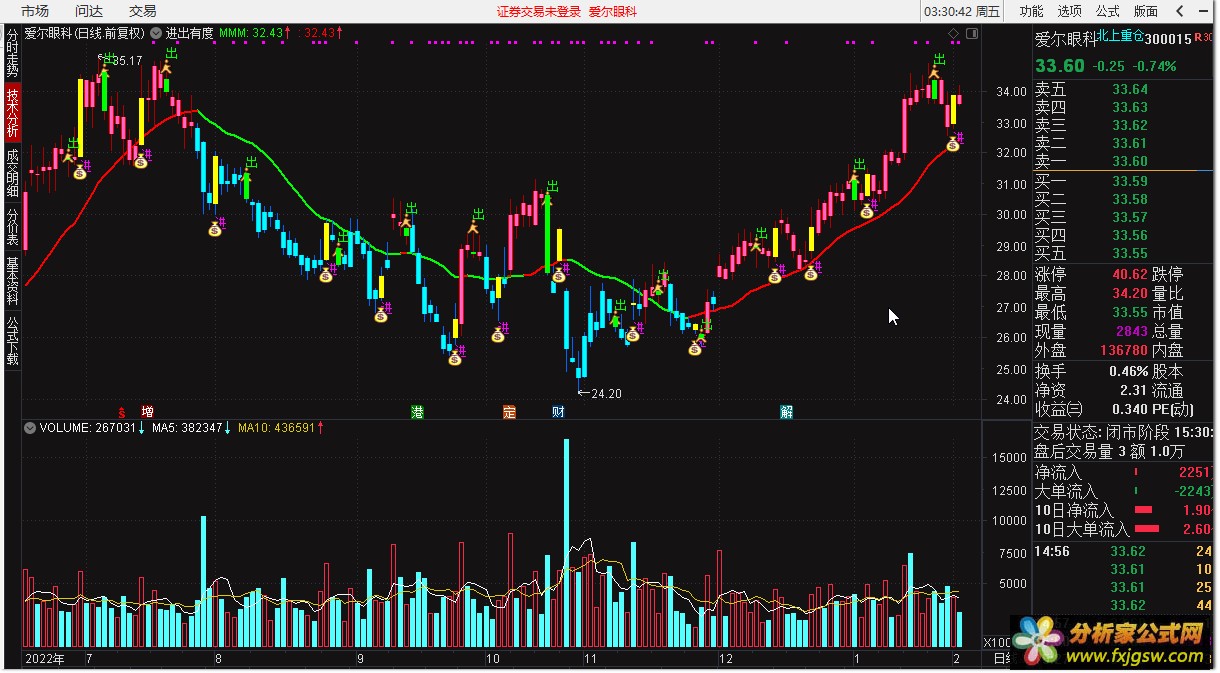Click the 14:56 trade tick row
This screenshot has width=1220, height=673.
click(1124, 551)
